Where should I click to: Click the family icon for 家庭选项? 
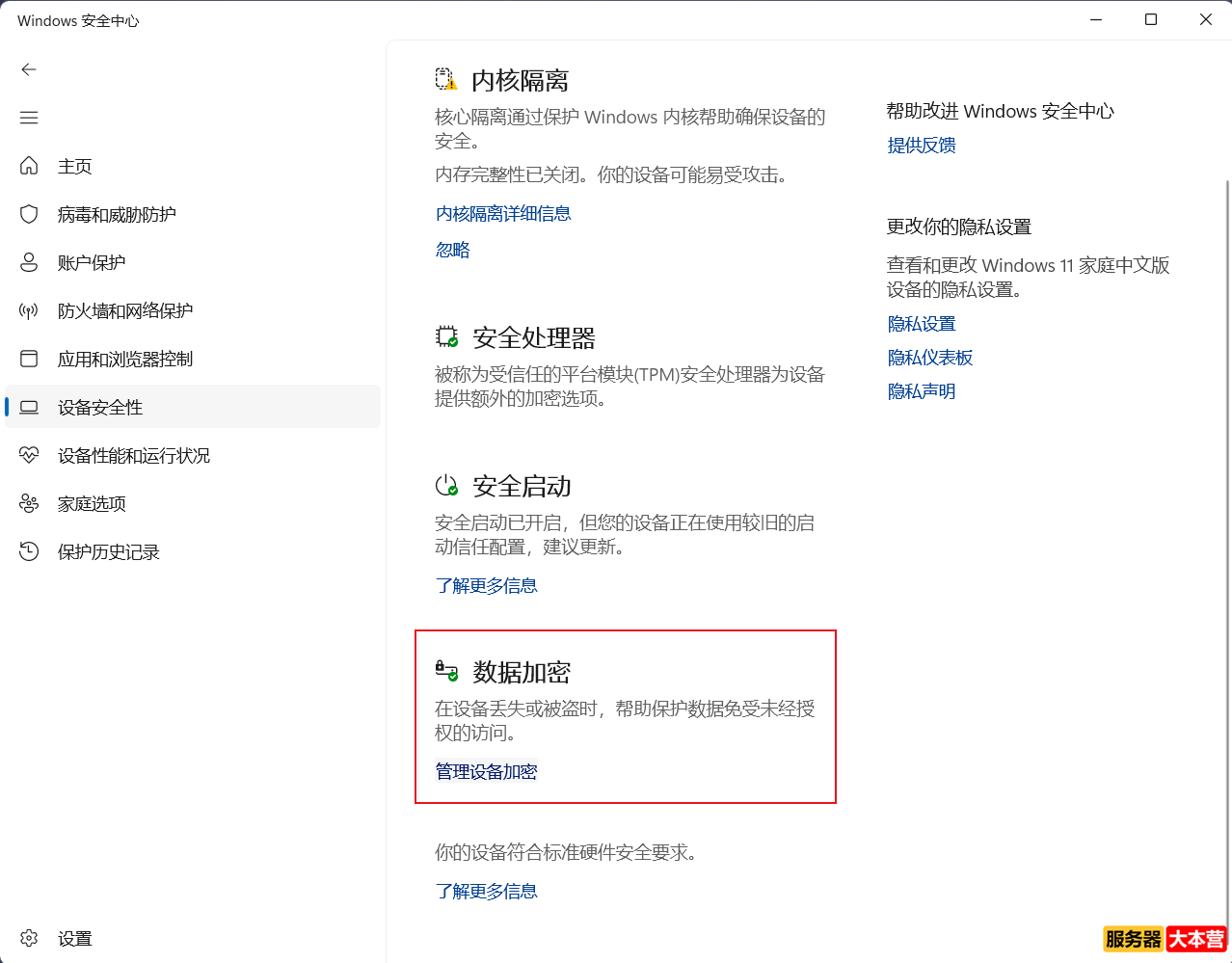[29, 503]
